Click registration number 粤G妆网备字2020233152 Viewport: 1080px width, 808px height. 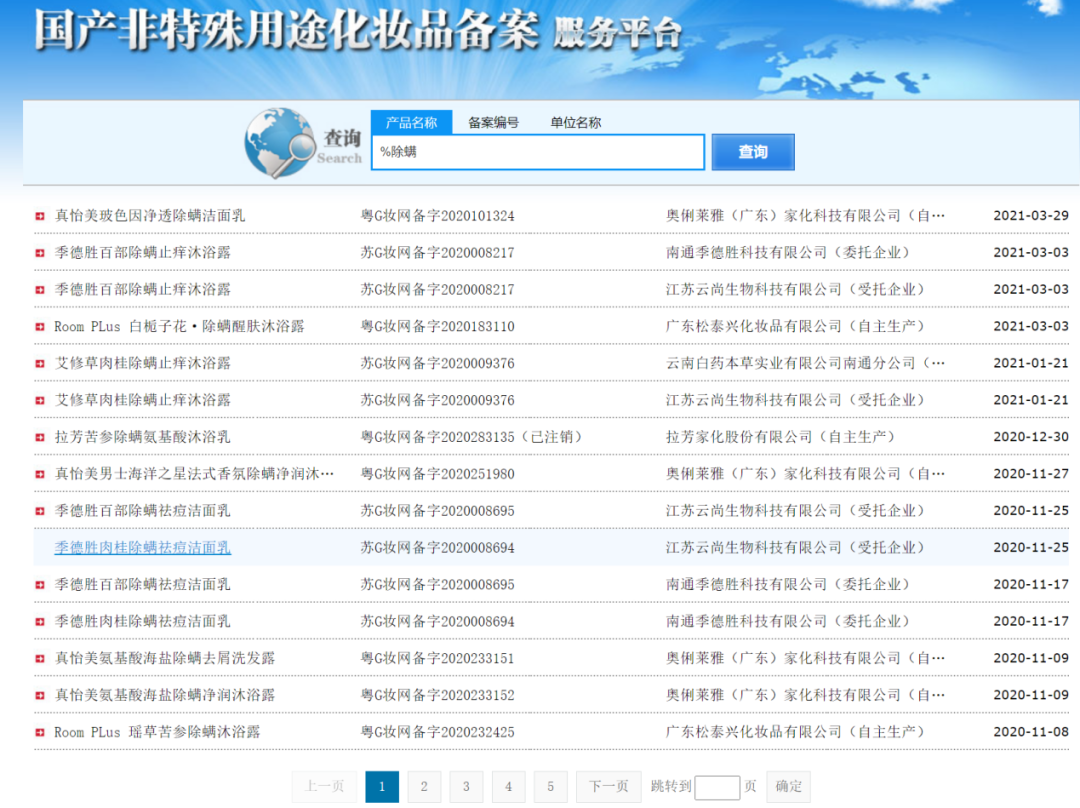(437, 695)
